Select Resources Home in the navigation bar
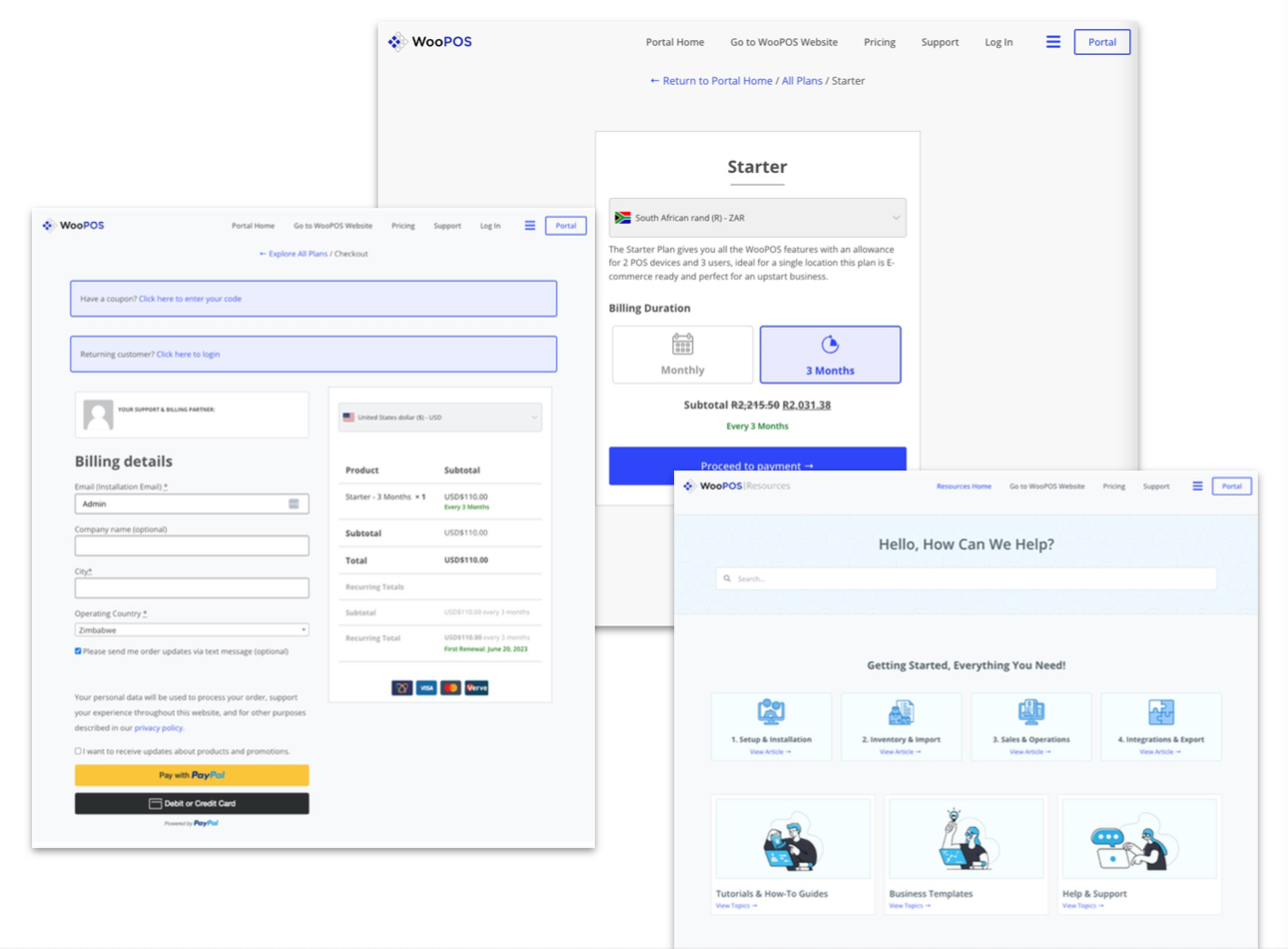1288x949 pixels. [963, 486]
